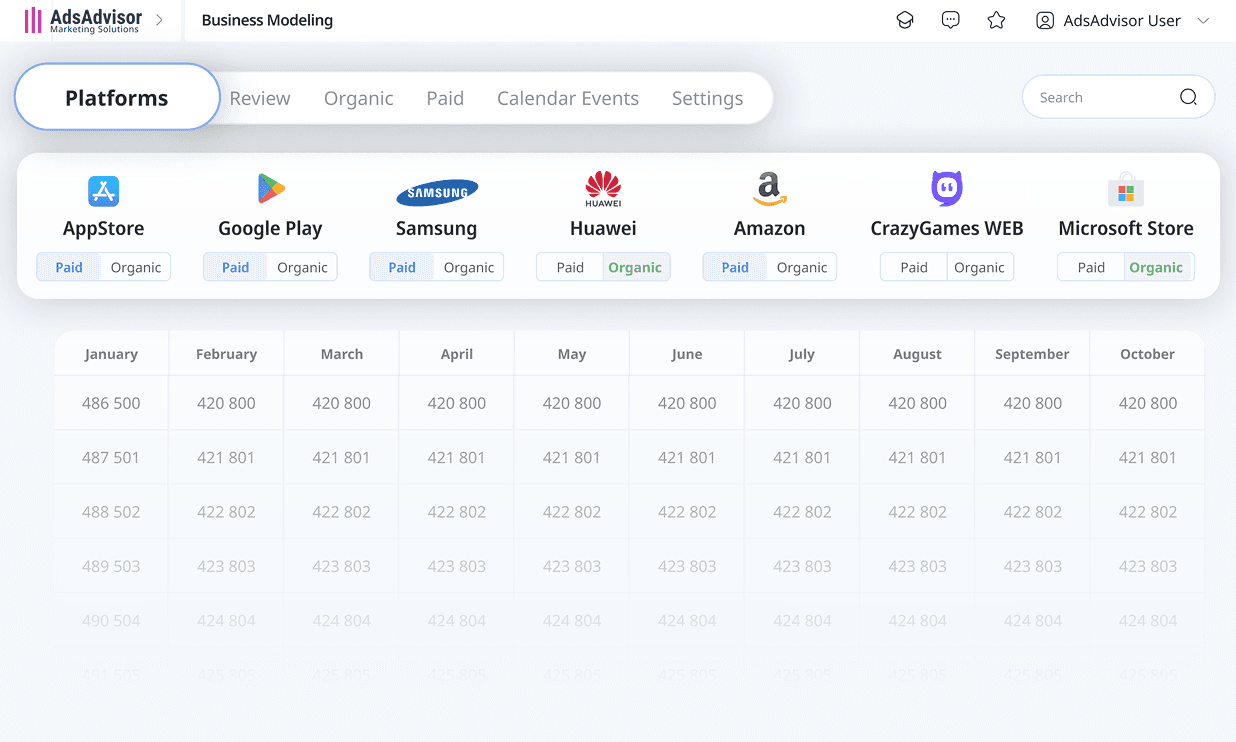Select the Samsung logo icon
Viewport: 1236px width, 742px height.
(437, 192)
